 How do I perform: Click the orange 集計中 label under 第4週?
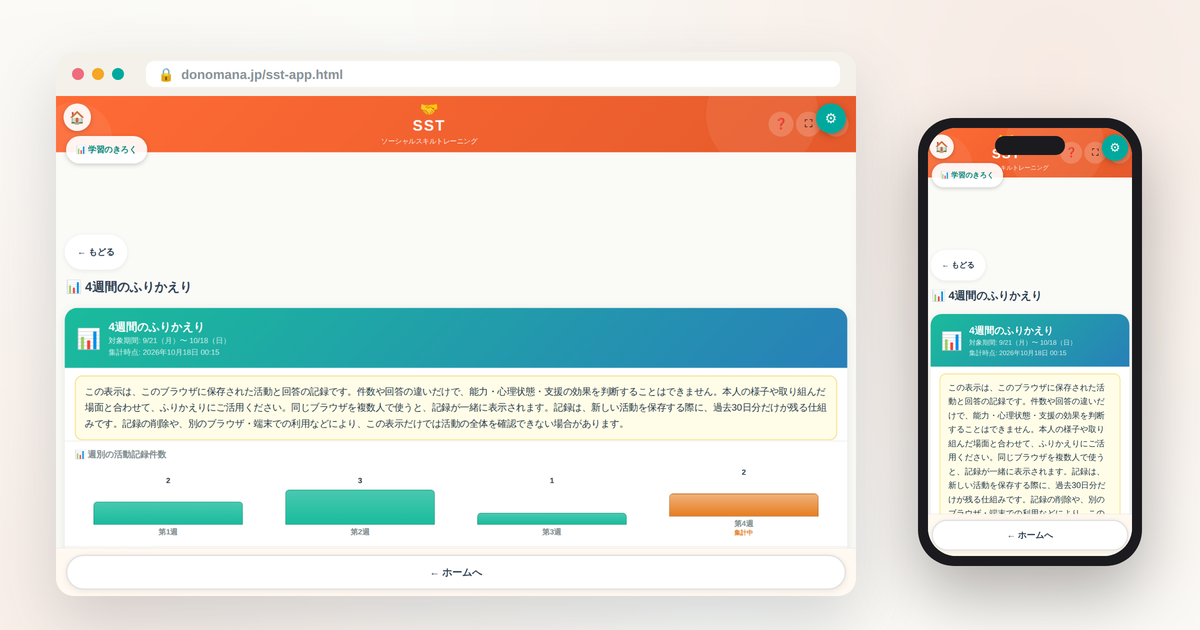tap(744, 533)
